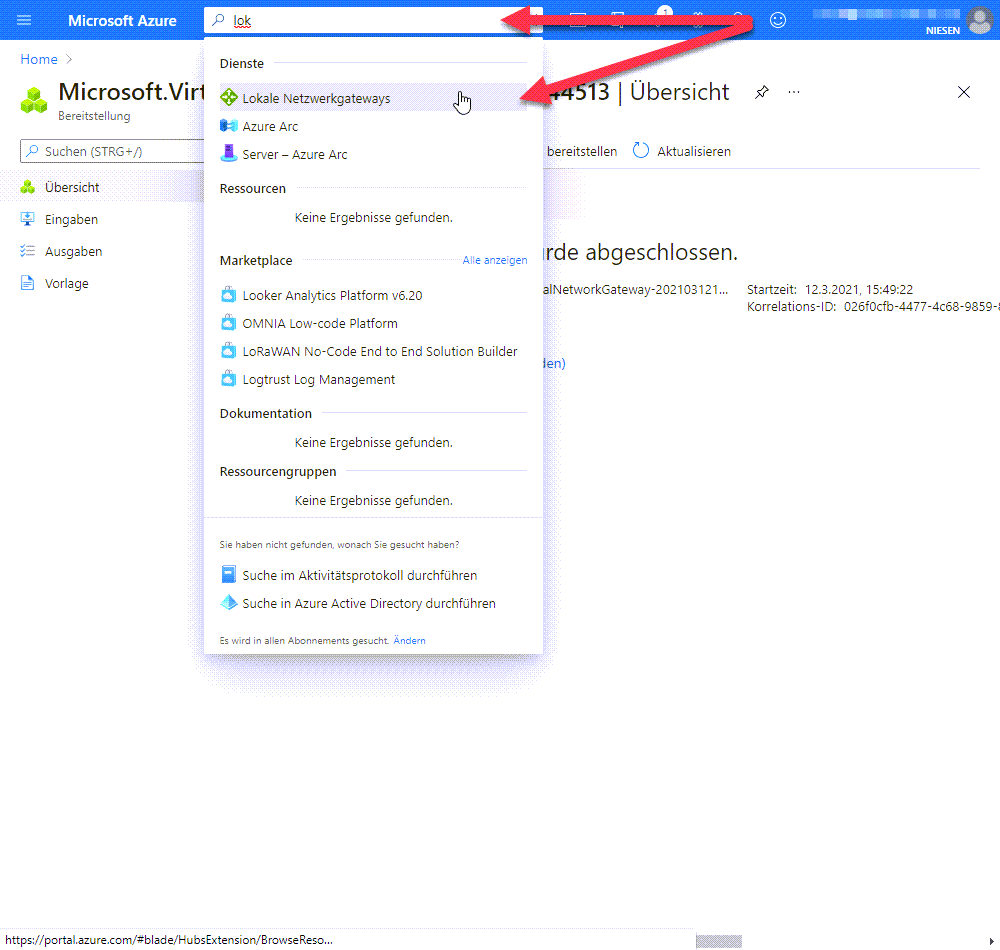Click Alle anzeigen next to Marketplace
This screenshot has height=950, width=1000.
click(x=495, y=260)
